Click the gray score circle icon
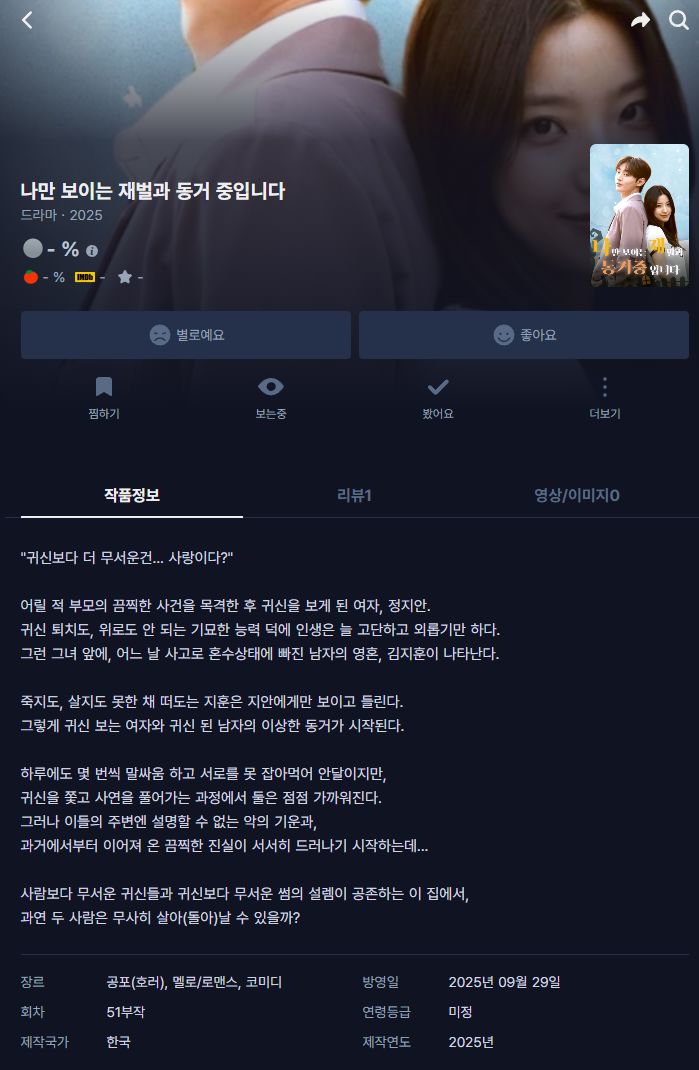This screenshot has height=1070, width=699. pos(33,248)
